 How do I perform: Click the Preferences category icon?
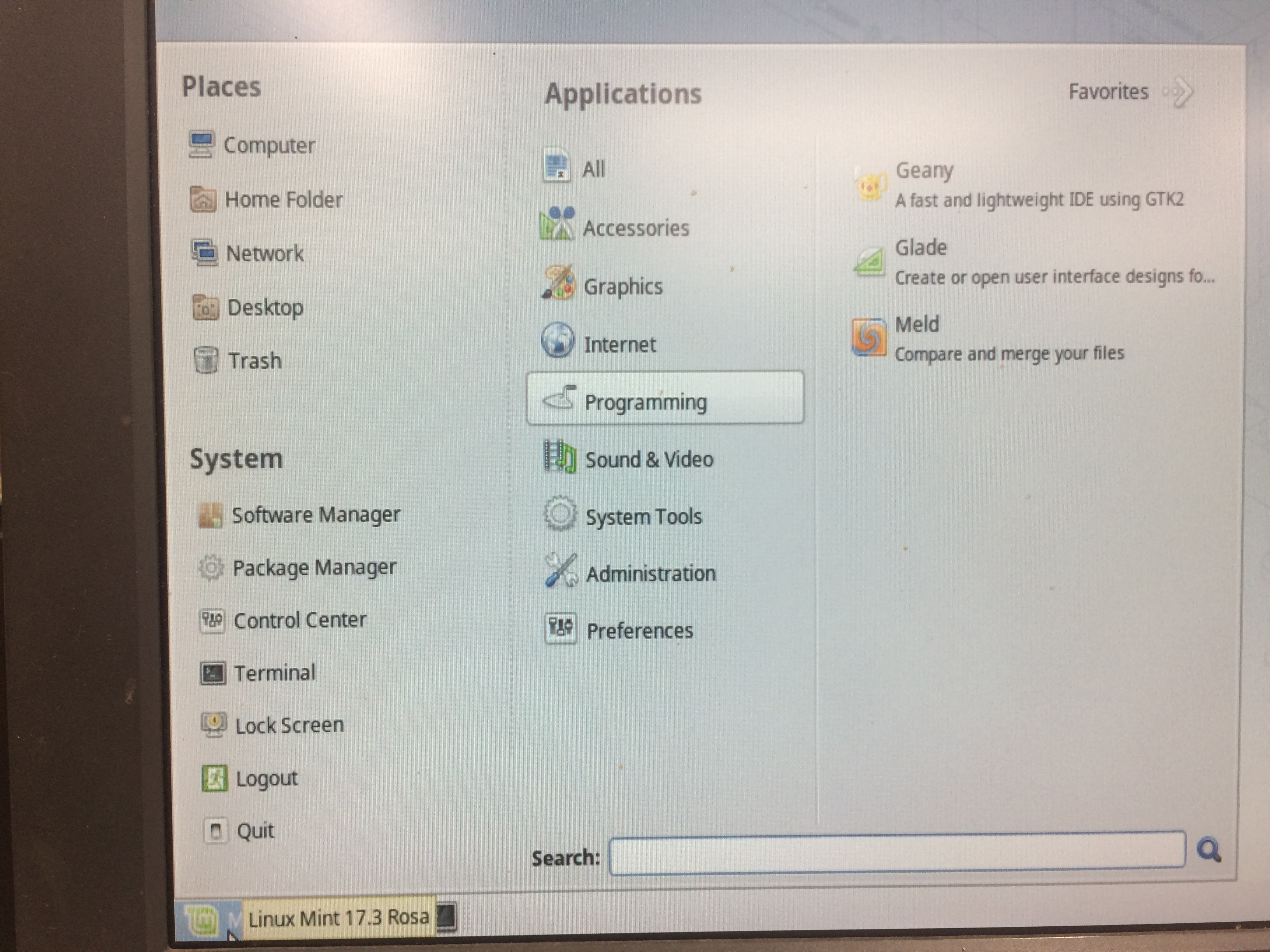pyautogui.click(x=560, y=628)
